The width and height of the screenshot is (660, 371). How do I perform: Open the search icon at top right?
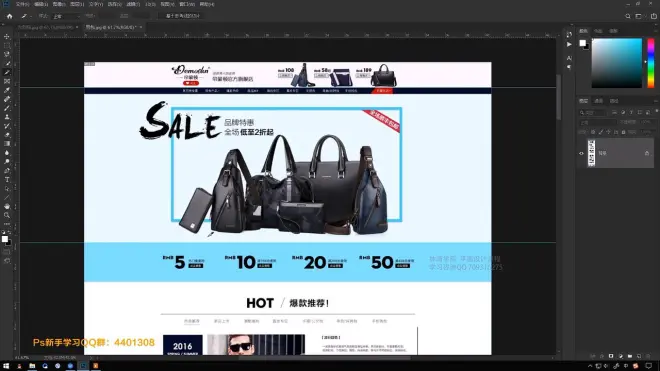coord(628,16)
